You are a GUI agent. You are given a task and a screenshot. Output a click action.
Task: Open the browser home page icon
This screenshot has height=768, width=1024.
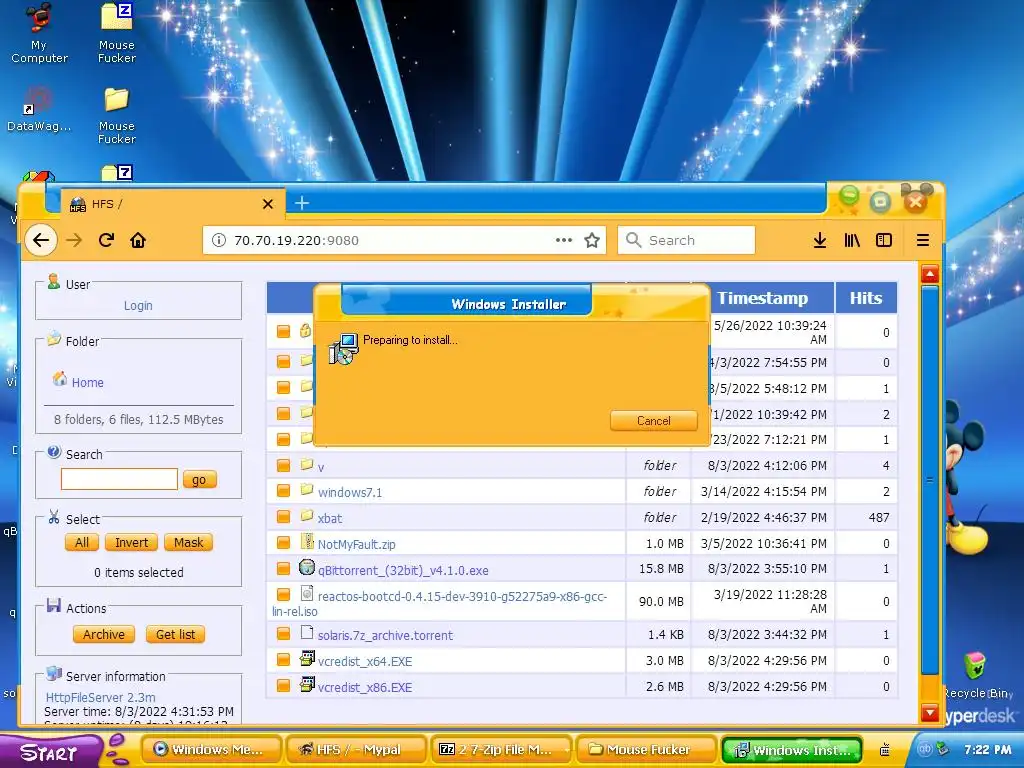138,240
